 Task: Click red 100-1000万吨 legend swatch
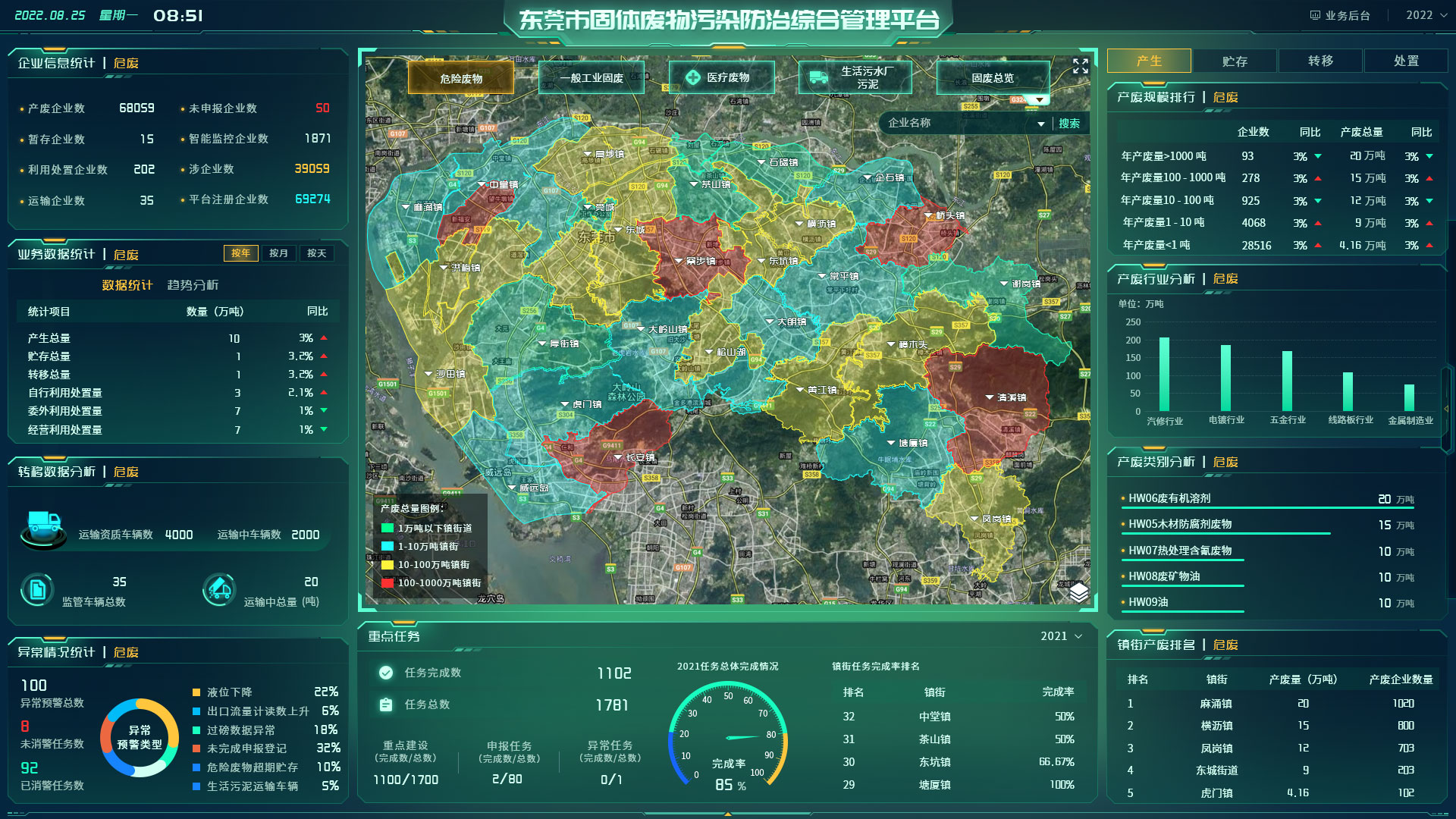point(388,583)
